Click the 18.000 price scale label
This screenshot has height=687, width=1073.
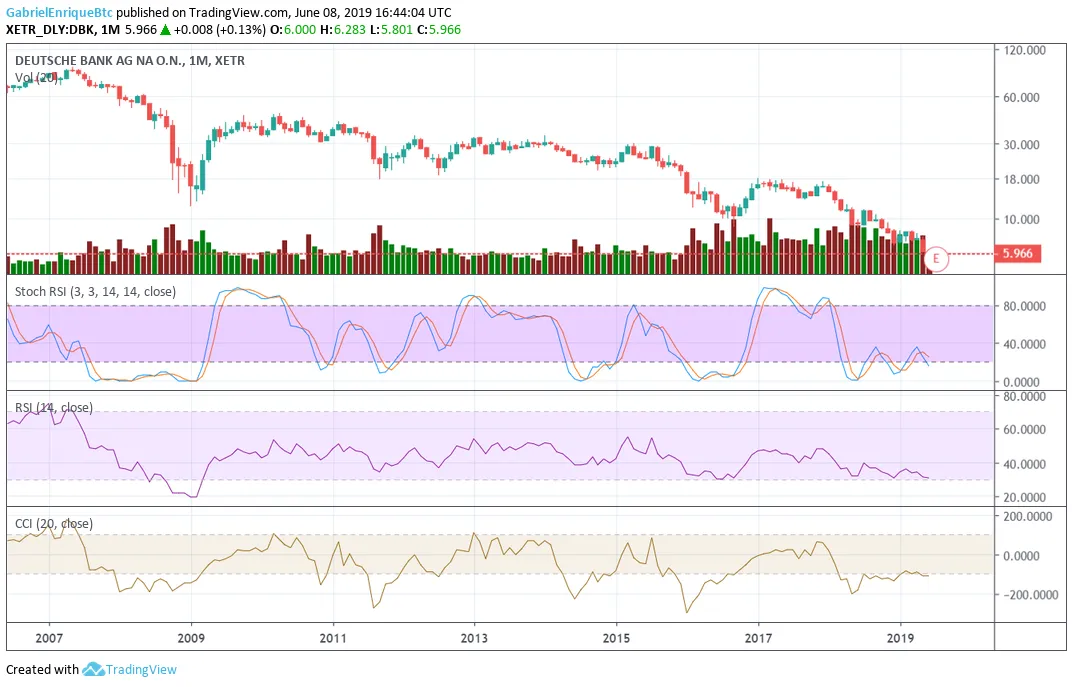pos(1022,179)
